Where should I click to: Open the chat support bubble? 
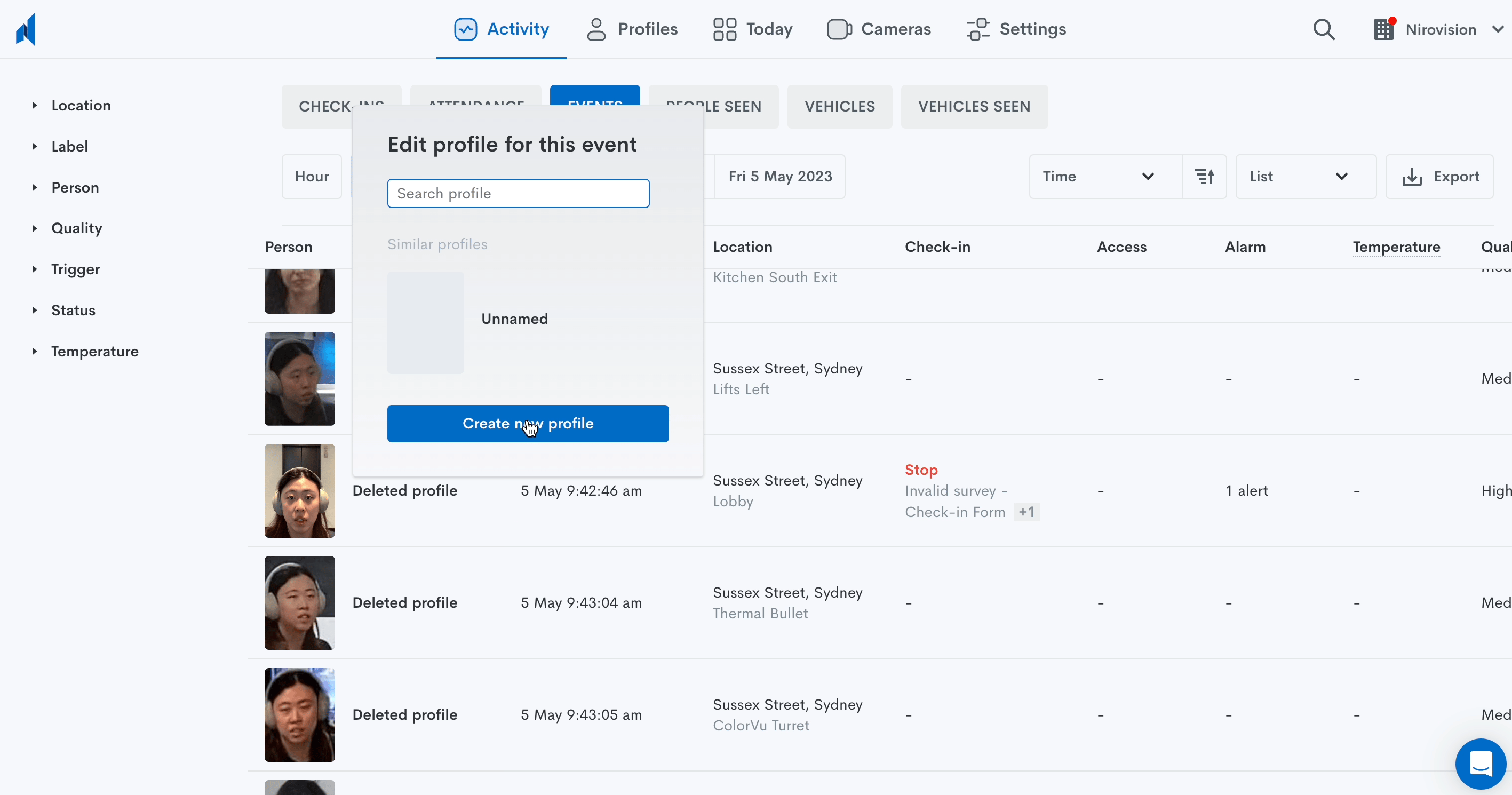click(x=1481, y=764)
